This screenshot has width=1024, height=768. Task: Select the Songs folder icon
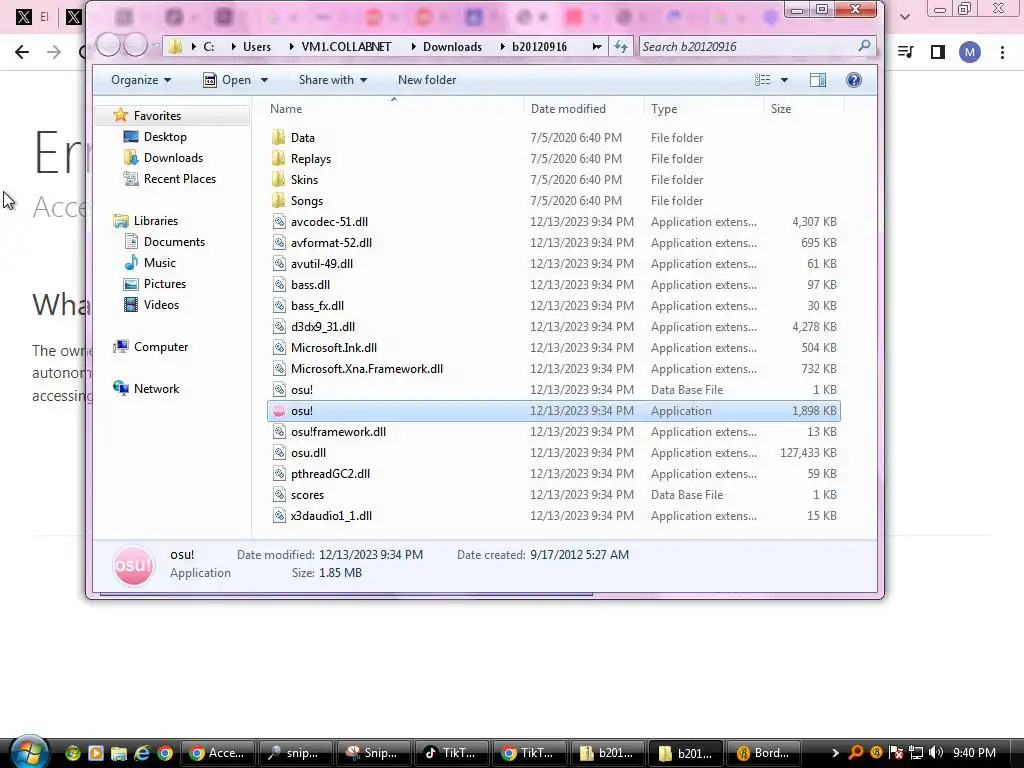279,200
